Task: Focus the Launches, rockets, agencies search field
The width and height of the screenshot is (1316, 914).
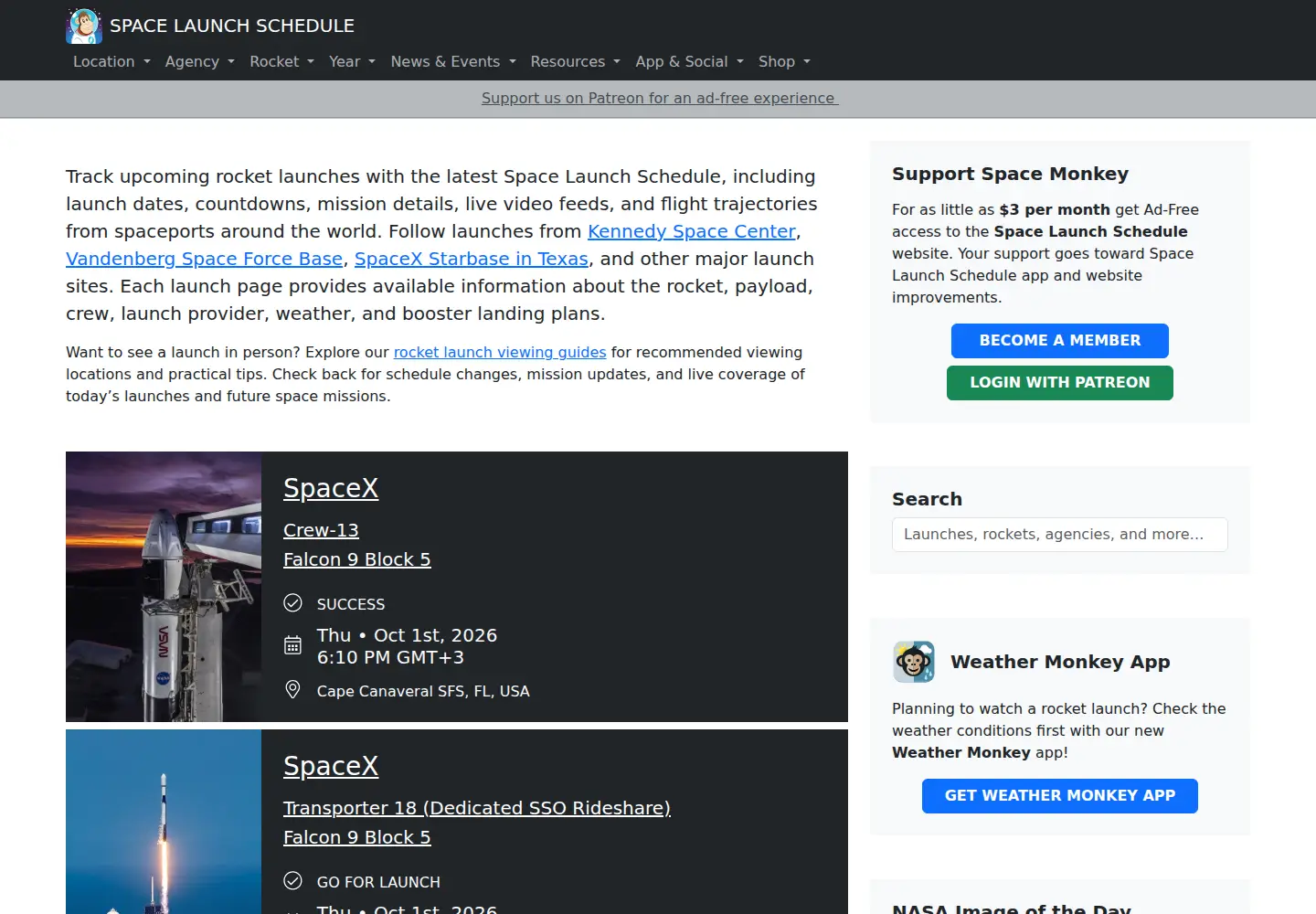Action: 1060,535
